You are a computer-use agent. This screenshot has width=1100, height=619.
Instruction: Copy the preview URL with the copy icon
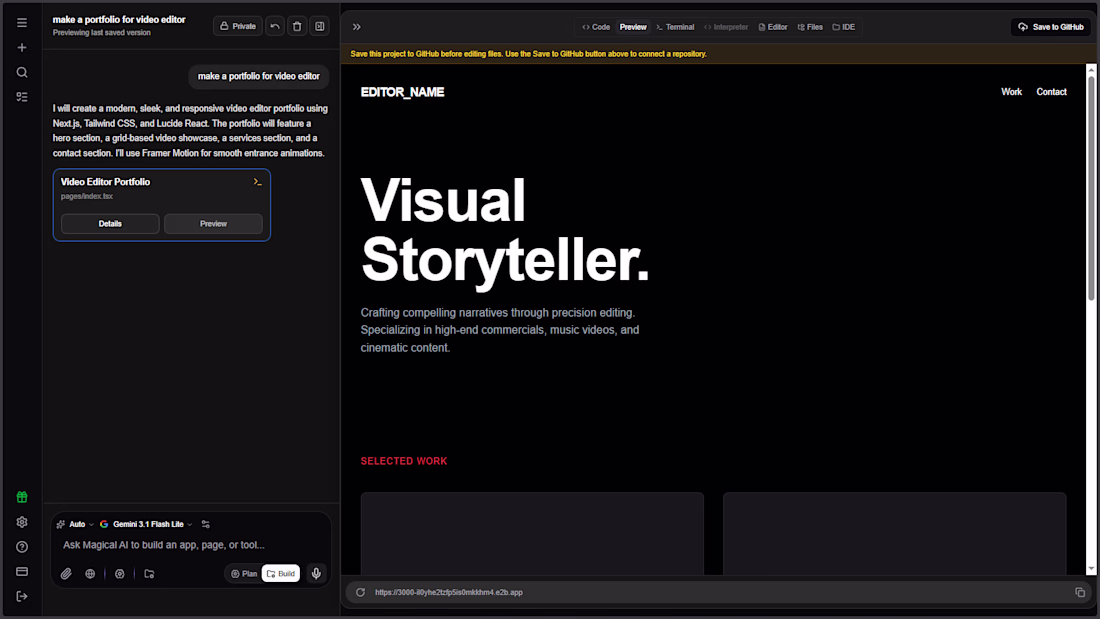pyautogui.click(x=1080, y=592)
